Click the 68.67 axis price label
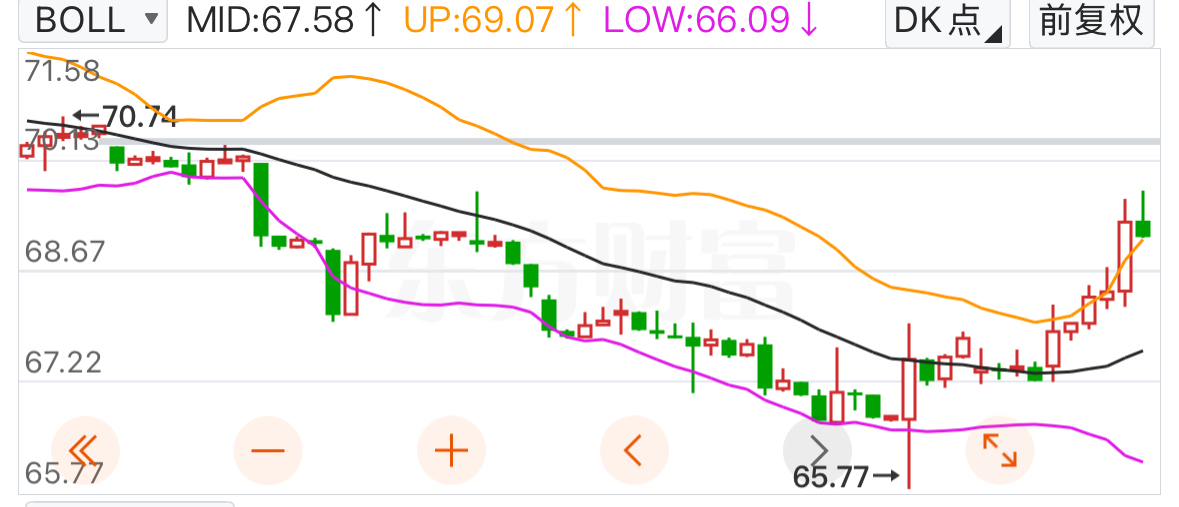 tap(65, 252)
